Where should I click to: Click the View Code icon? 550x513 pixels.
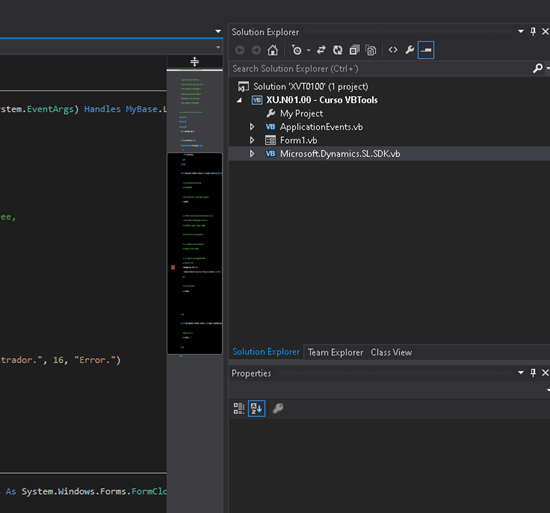pos(393,50)
